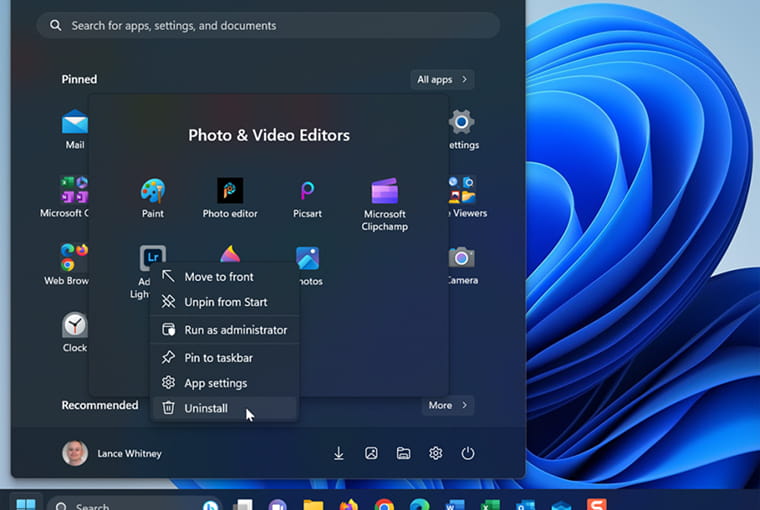Open Pictures folder shortcut in Start footer

pos(371,453)
